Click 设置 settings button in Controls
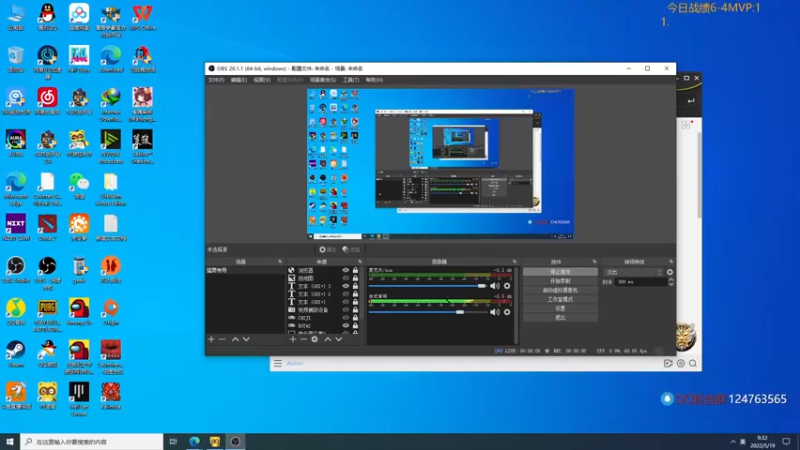Viewport: 800px width, 450px height. pyautogui.click(x=560, y=308)
